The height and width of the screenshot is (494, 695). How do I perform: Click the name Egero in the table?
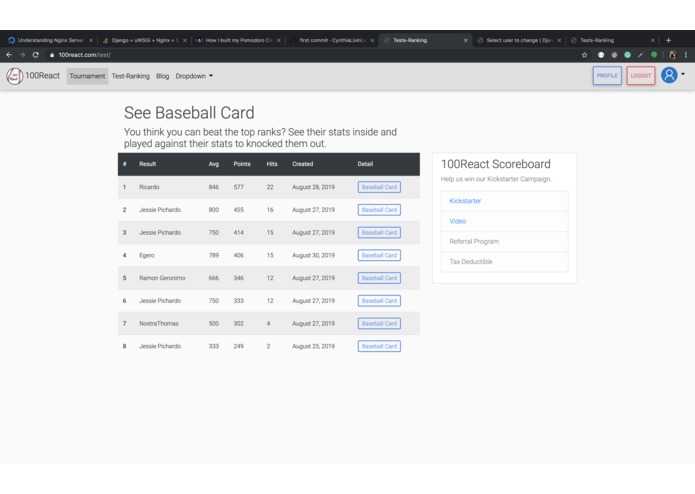147,255
